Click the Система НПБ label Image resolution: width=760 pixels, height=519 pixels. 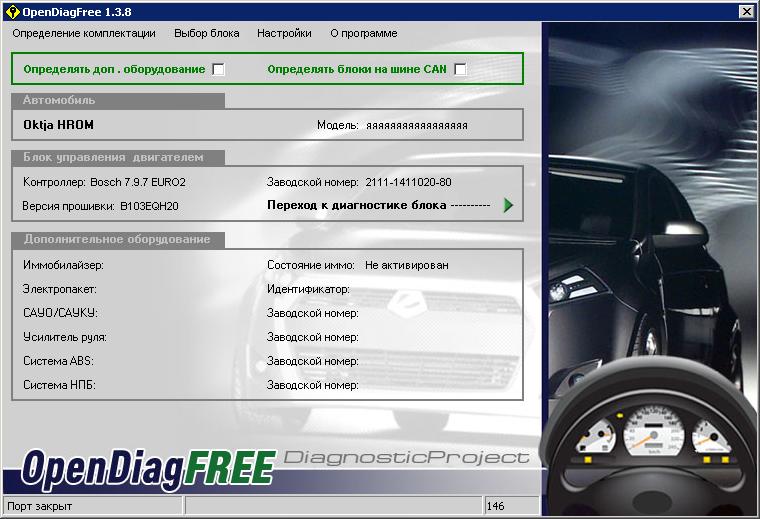59,385
